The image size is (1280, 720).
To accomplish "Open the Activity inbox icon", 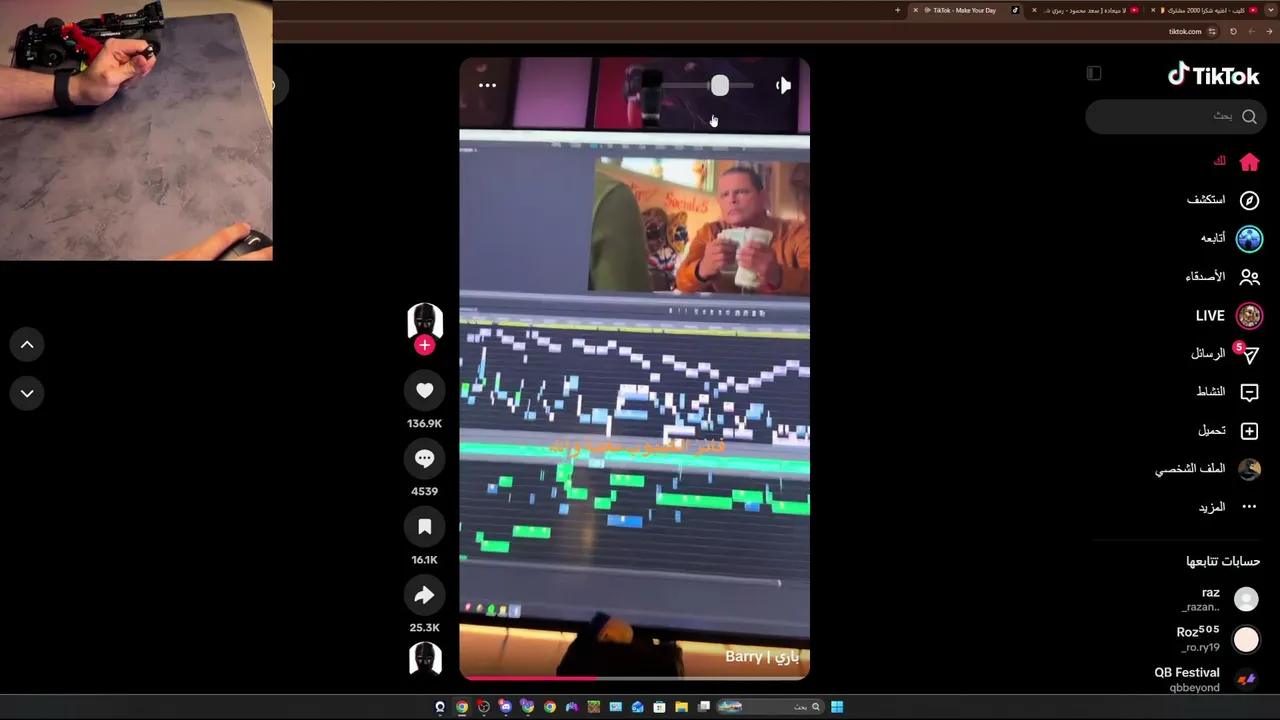I will [1249, 392].
